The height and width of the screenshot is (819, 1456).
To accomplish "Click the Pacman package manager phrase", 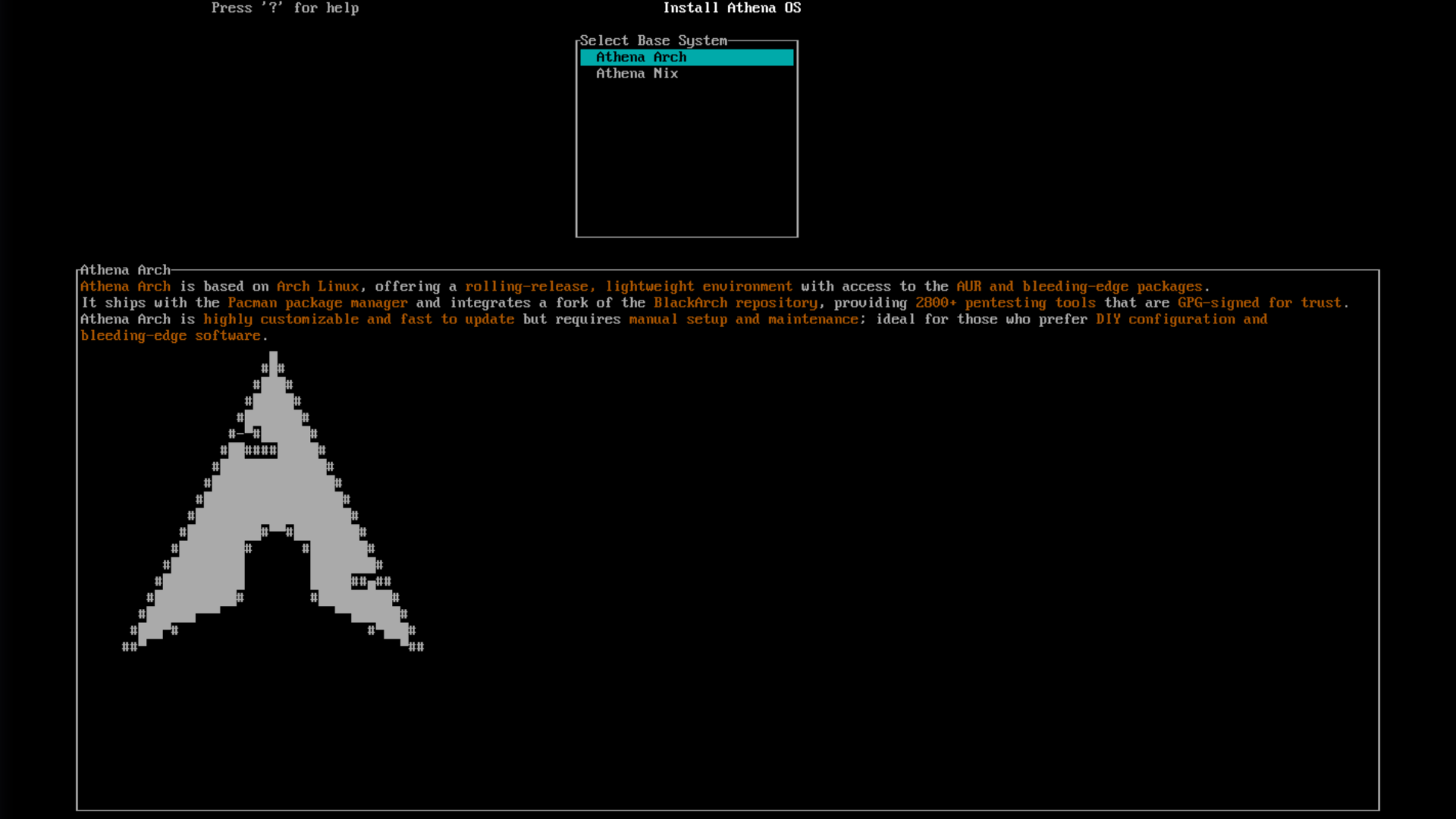I will click(317, 303).
